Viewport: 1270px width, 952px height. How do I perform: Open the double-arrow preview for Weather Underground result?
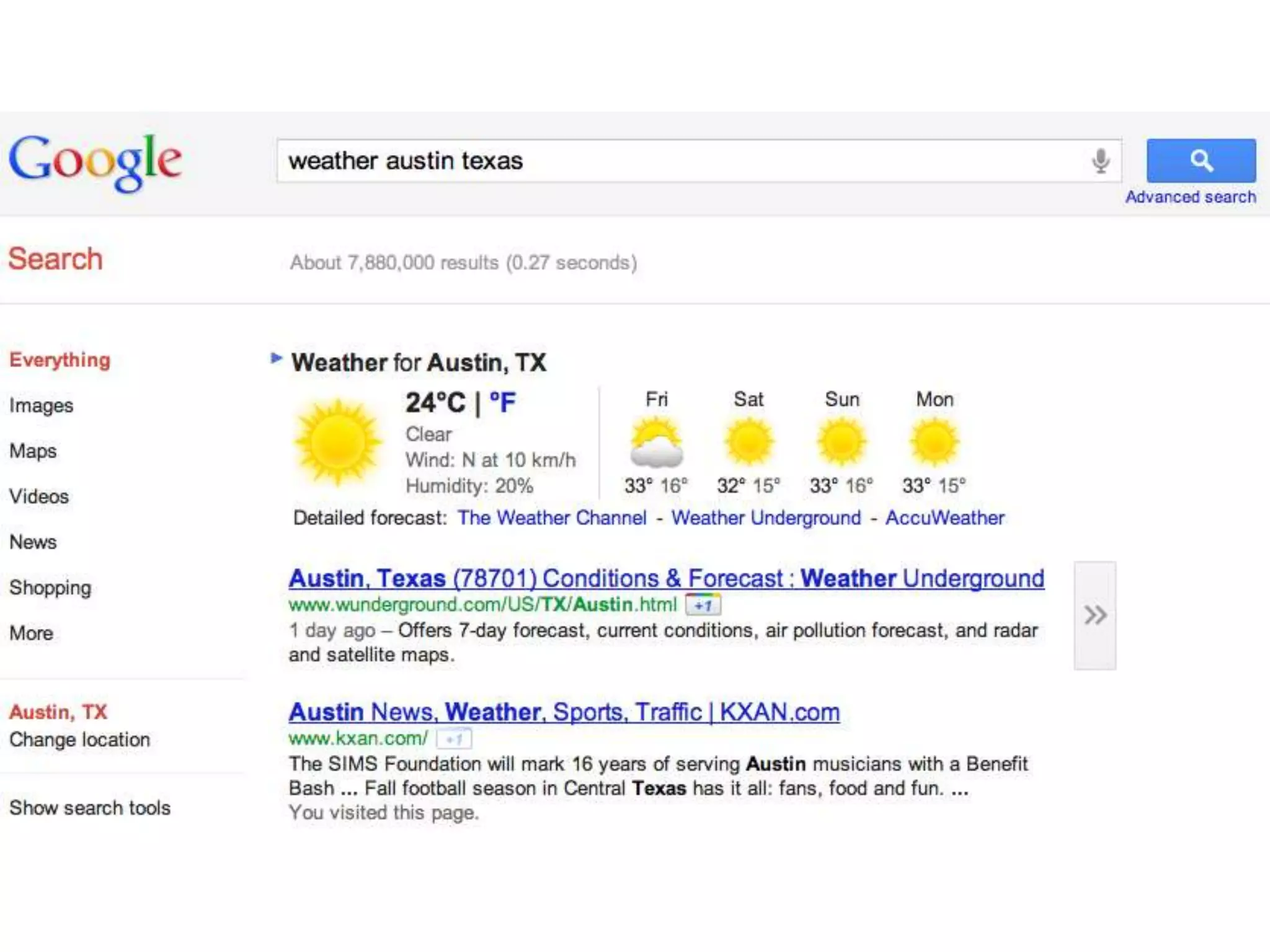pos(1095,615)
